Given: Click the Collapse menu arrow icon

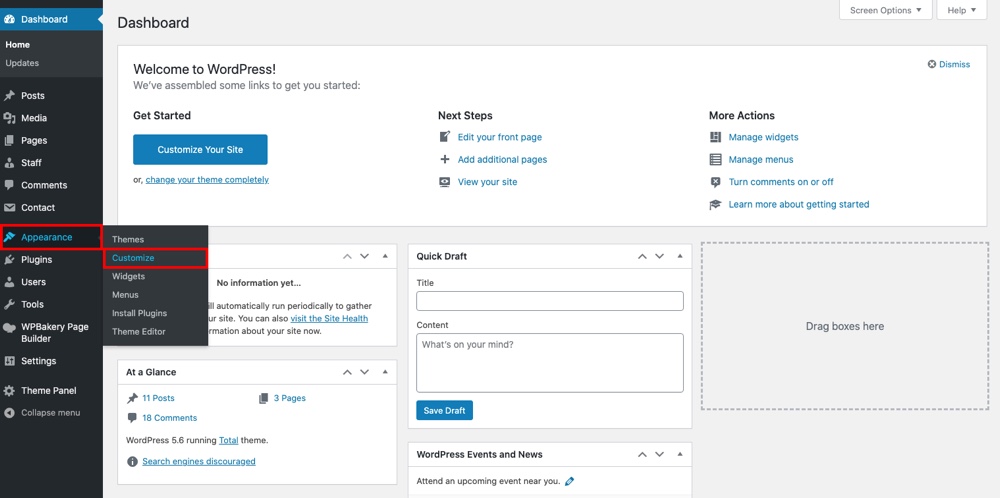Looking at the screenshot, I should (x=9, y=413).
